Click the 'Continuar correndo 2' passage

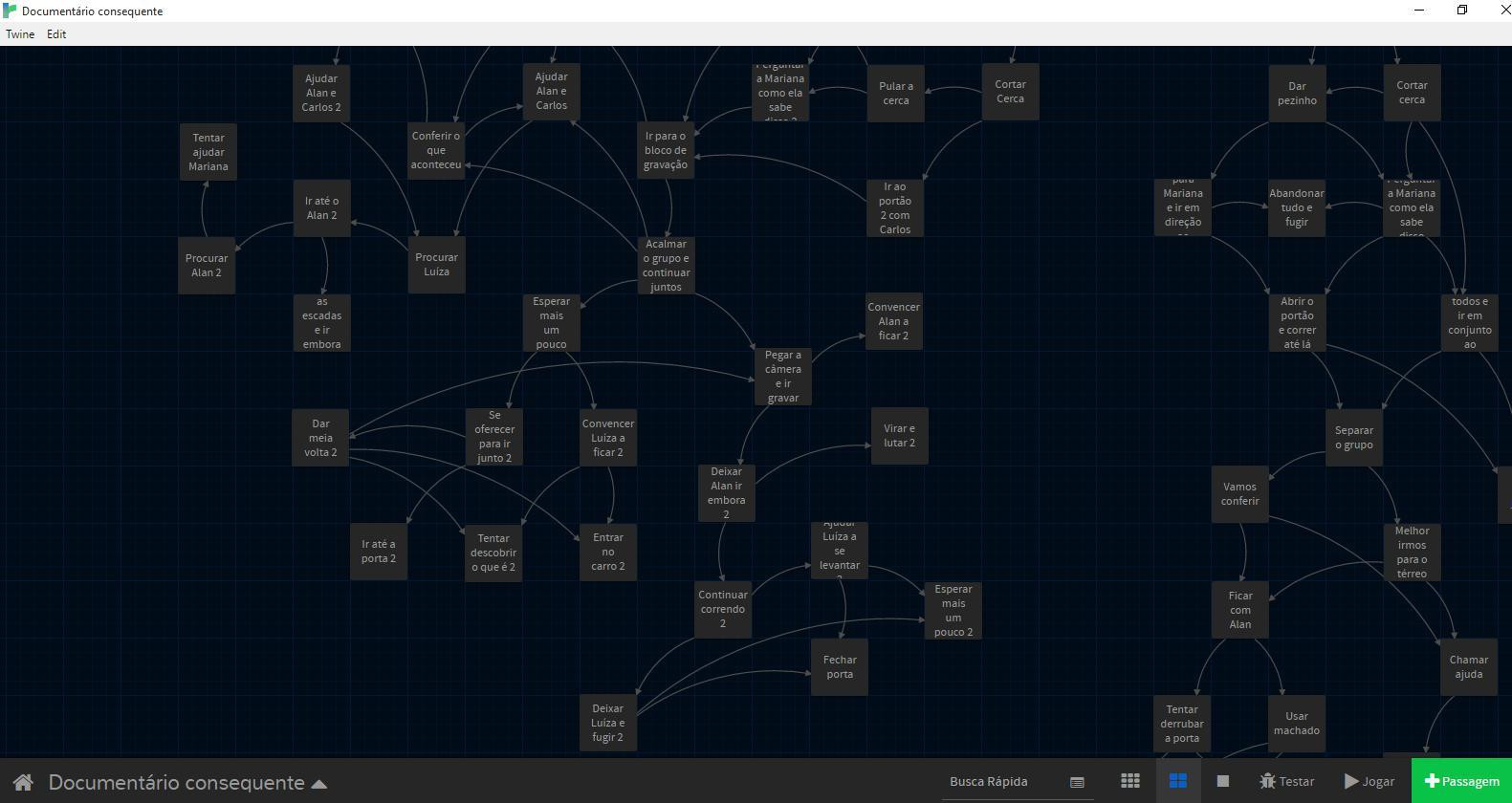(723, 609)
